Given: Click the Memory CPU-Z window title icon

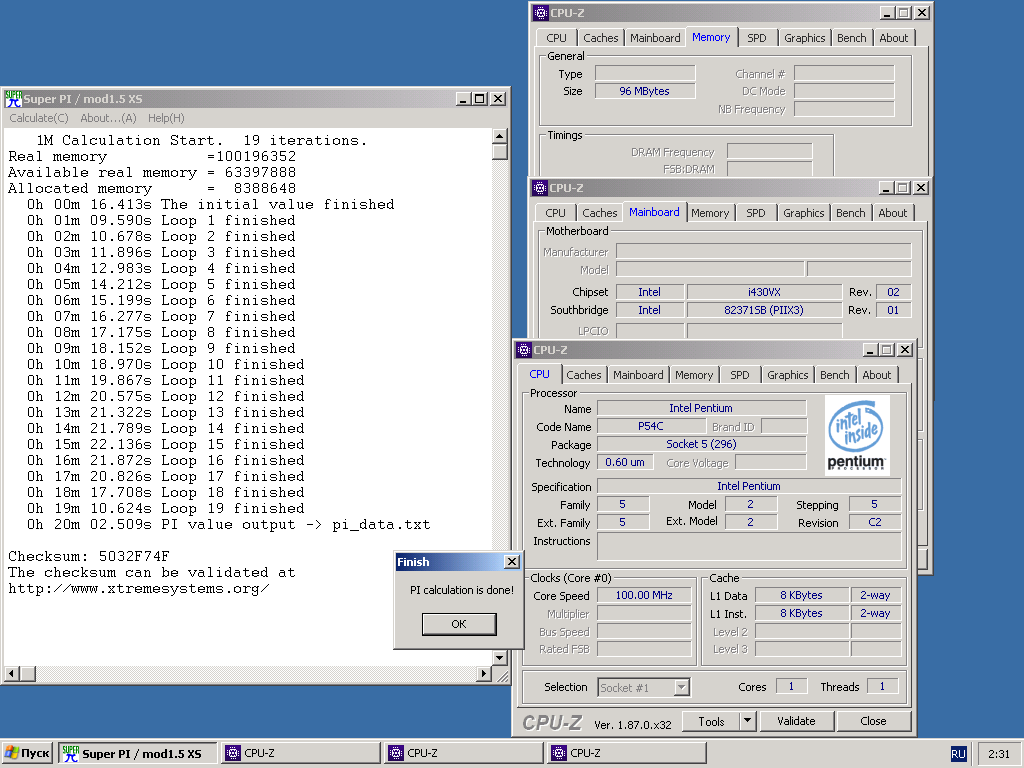Looking at the screenshot, I should (540, 13).
